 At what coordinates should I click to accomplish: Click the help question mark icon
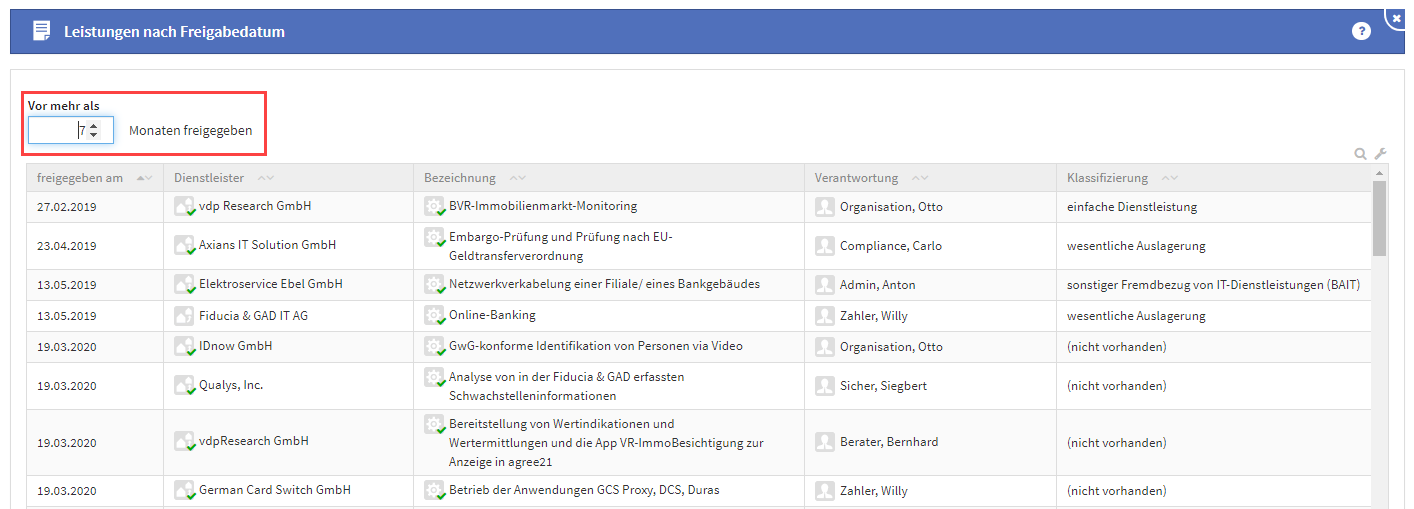(1361, 31)
